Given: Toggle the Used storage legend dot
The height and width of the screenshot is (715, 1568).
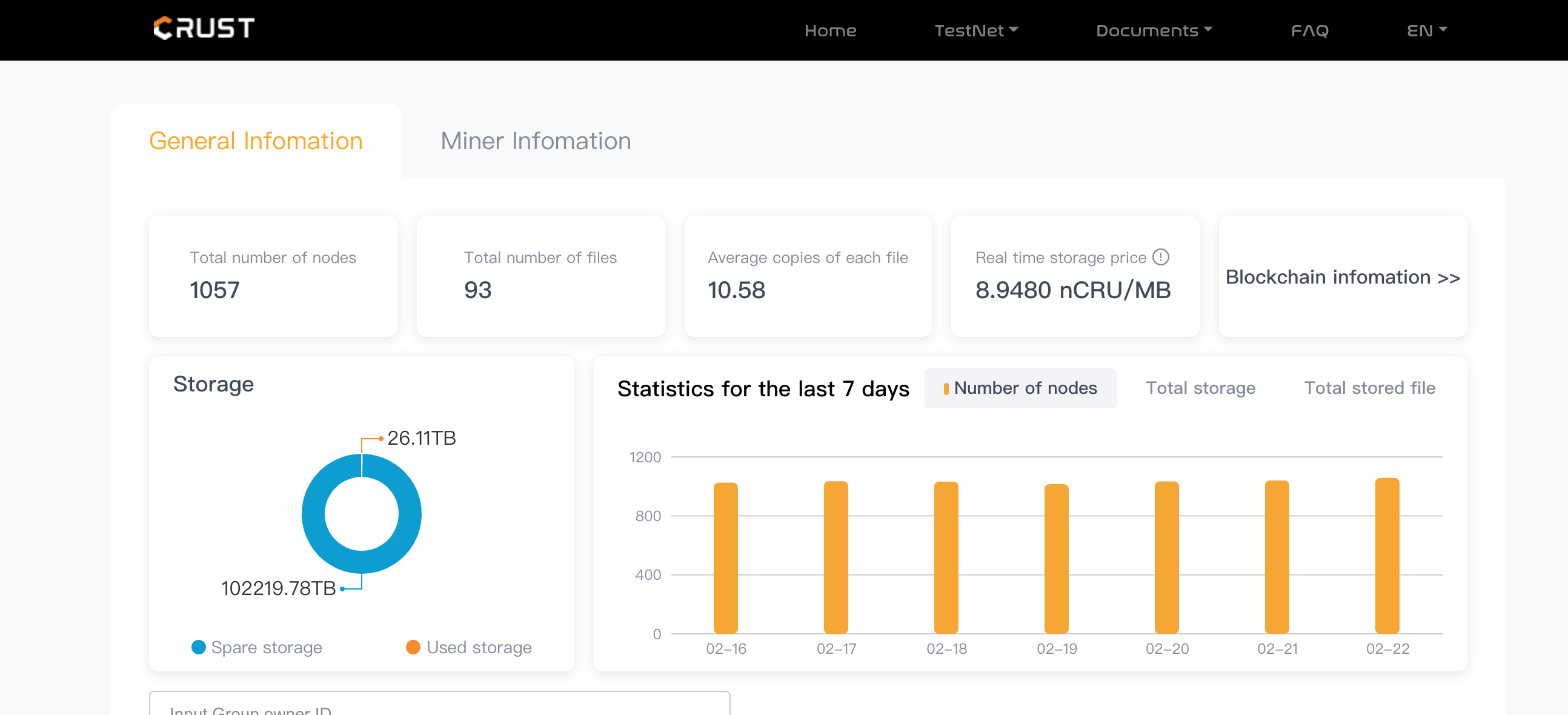Looking at the screenshot, I should (x=413, y=647).
